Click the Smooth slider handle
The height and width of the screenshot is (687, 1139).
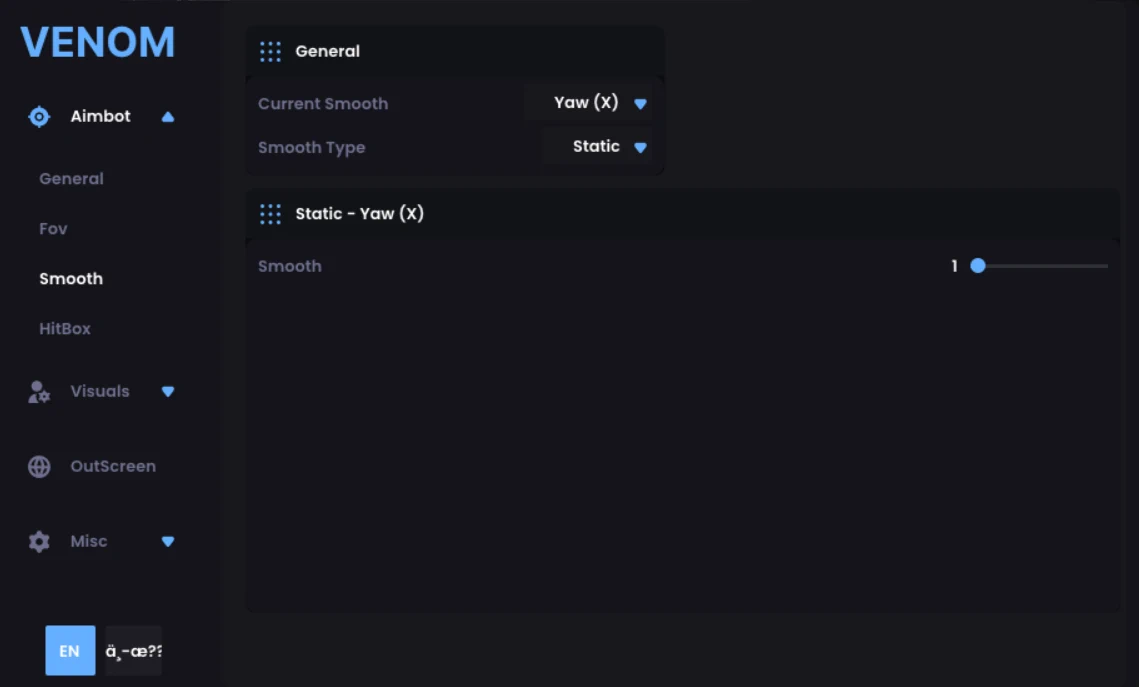pyautogui.click(x=978, y=266)
